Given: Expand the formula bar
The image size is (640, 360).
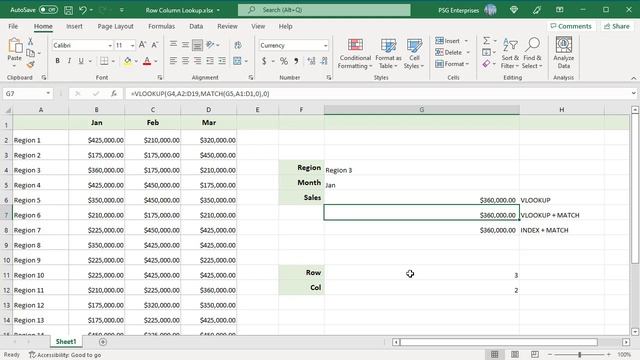Looking at the screenshot, I should coord(633,93).
